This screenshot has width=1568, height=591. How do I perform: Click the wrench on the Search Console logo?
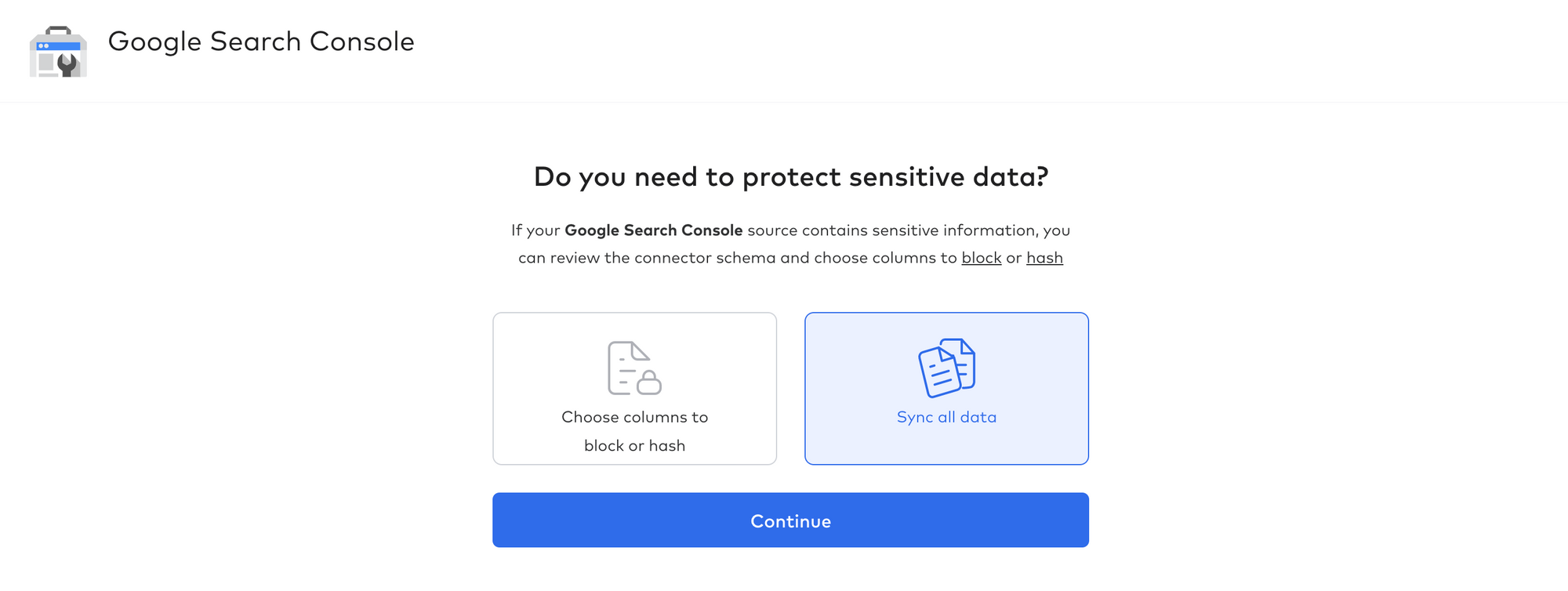tap(68, 65)
